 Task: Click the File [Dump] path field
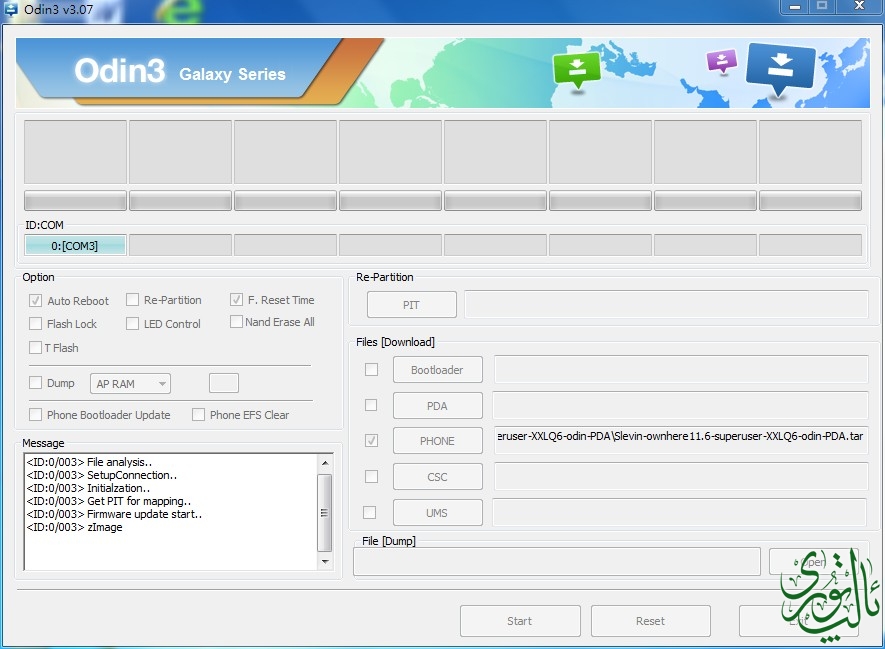point(557,562)
